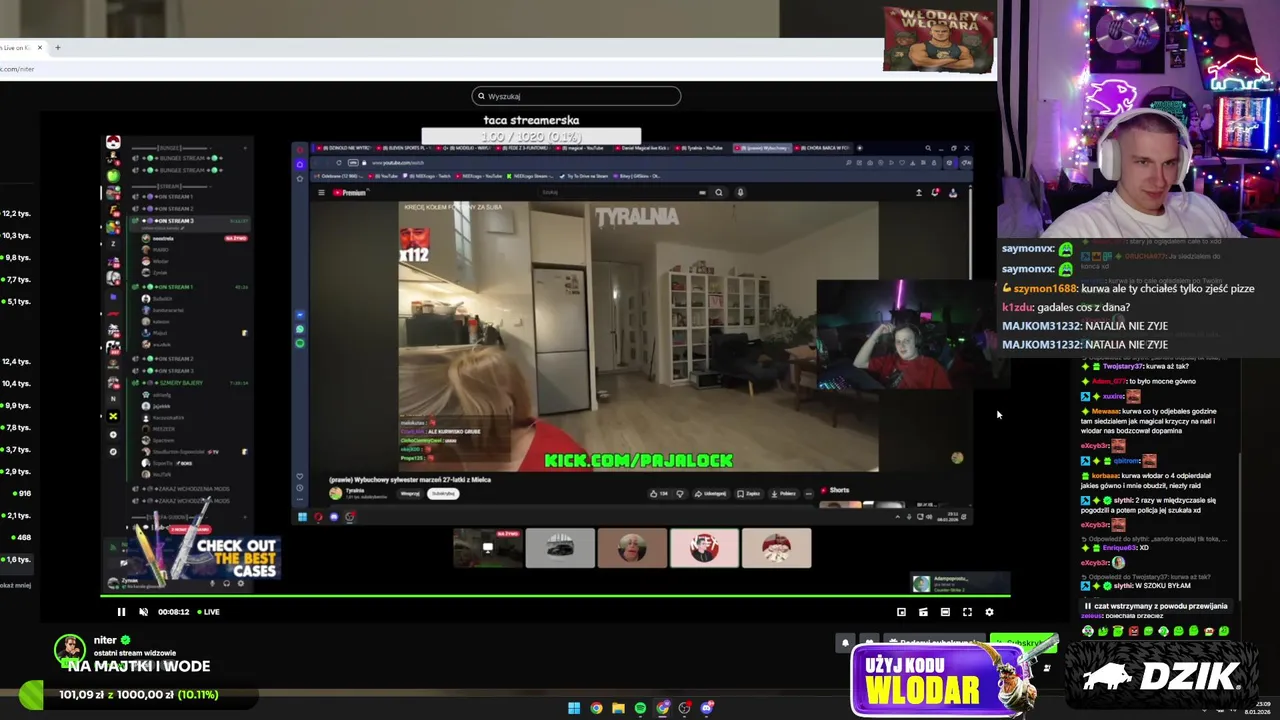Open Kick player settings gear
Viewport: 1280px width, 720px height.
(989, 612)
